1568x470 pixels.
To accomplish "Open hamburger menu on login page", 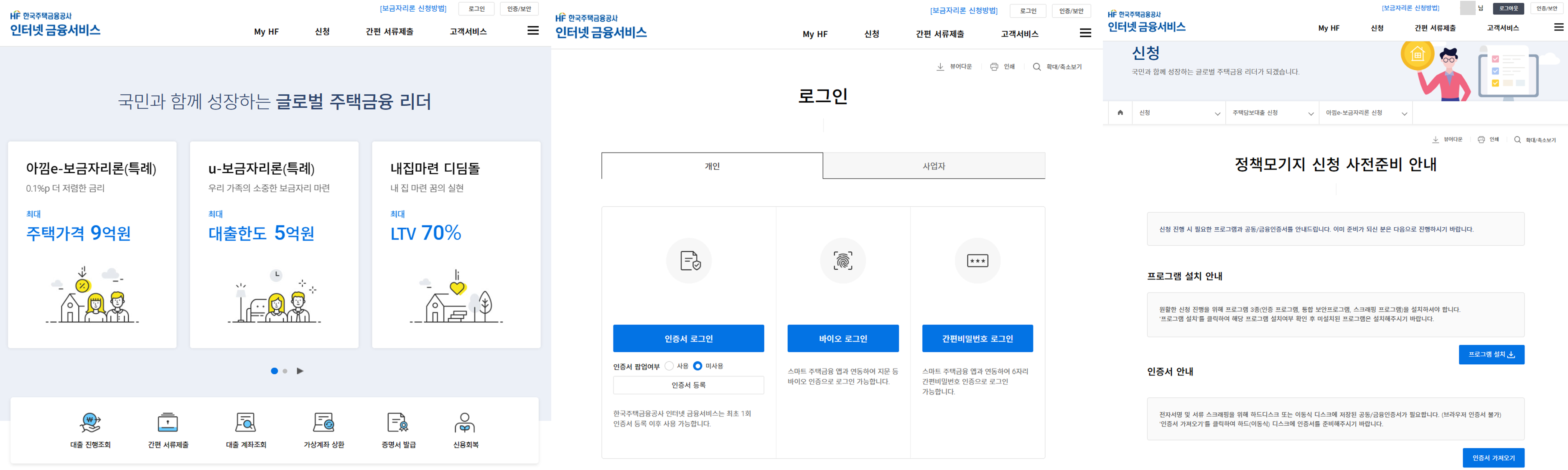I will point(1085,33).
